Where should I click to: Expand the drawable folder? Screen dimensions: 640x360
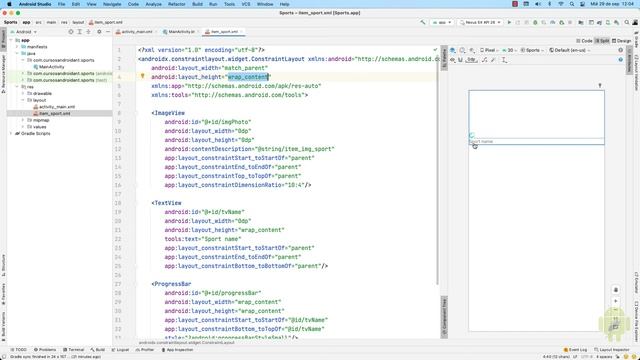tap(23, 93)
